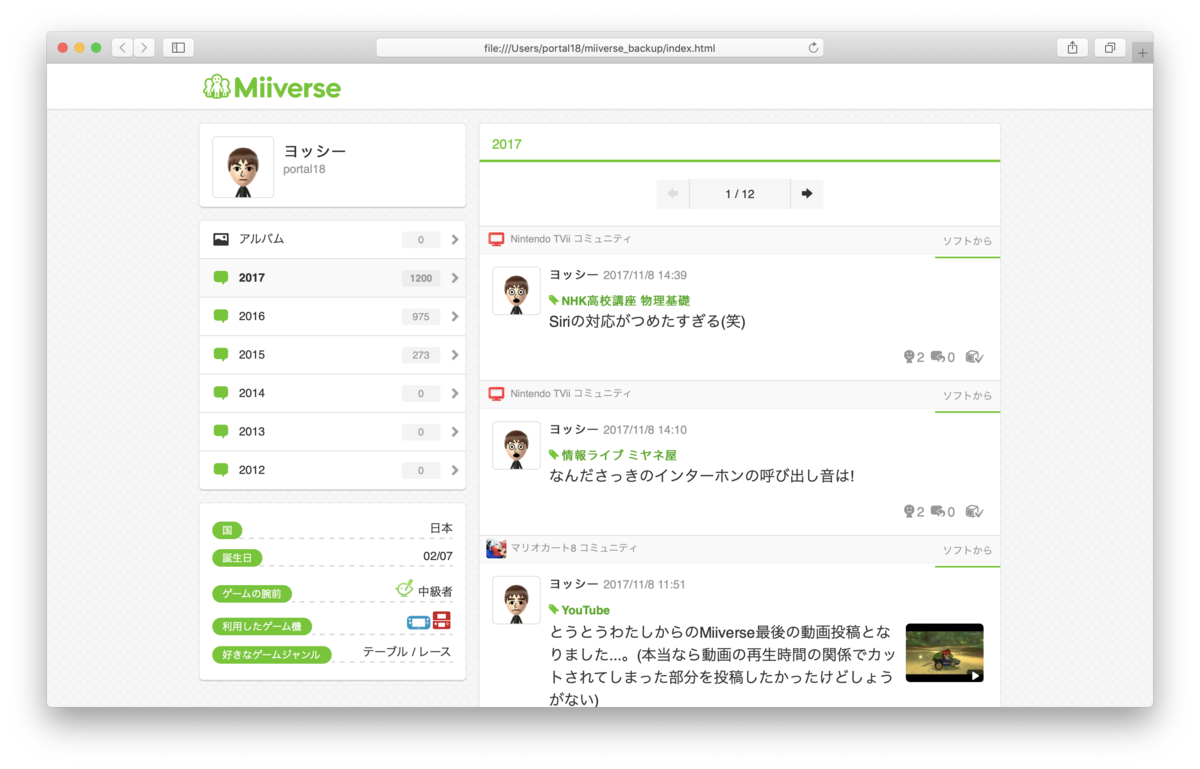Image resolution: width=1200 pixels, height=769 pixels.
Task: Toggle the Safari sidebar button
Action: pos(178,47)
